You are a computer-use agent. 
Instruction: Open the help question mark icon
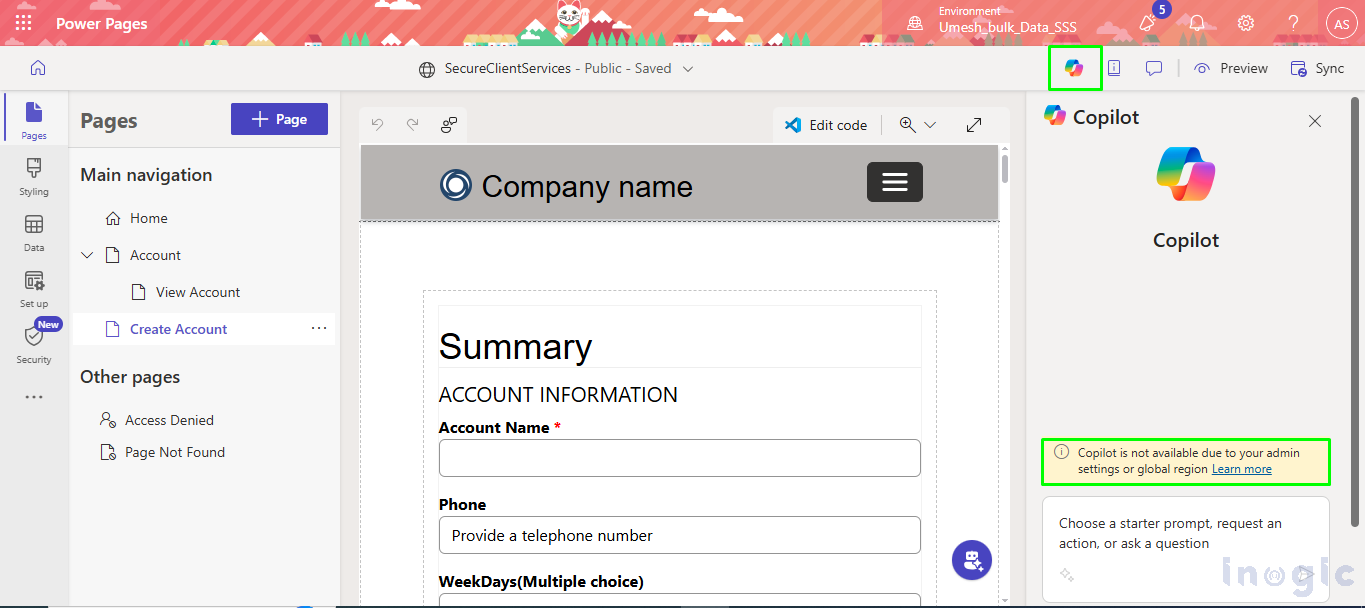pyautogui.click(x=1293, y=23)
